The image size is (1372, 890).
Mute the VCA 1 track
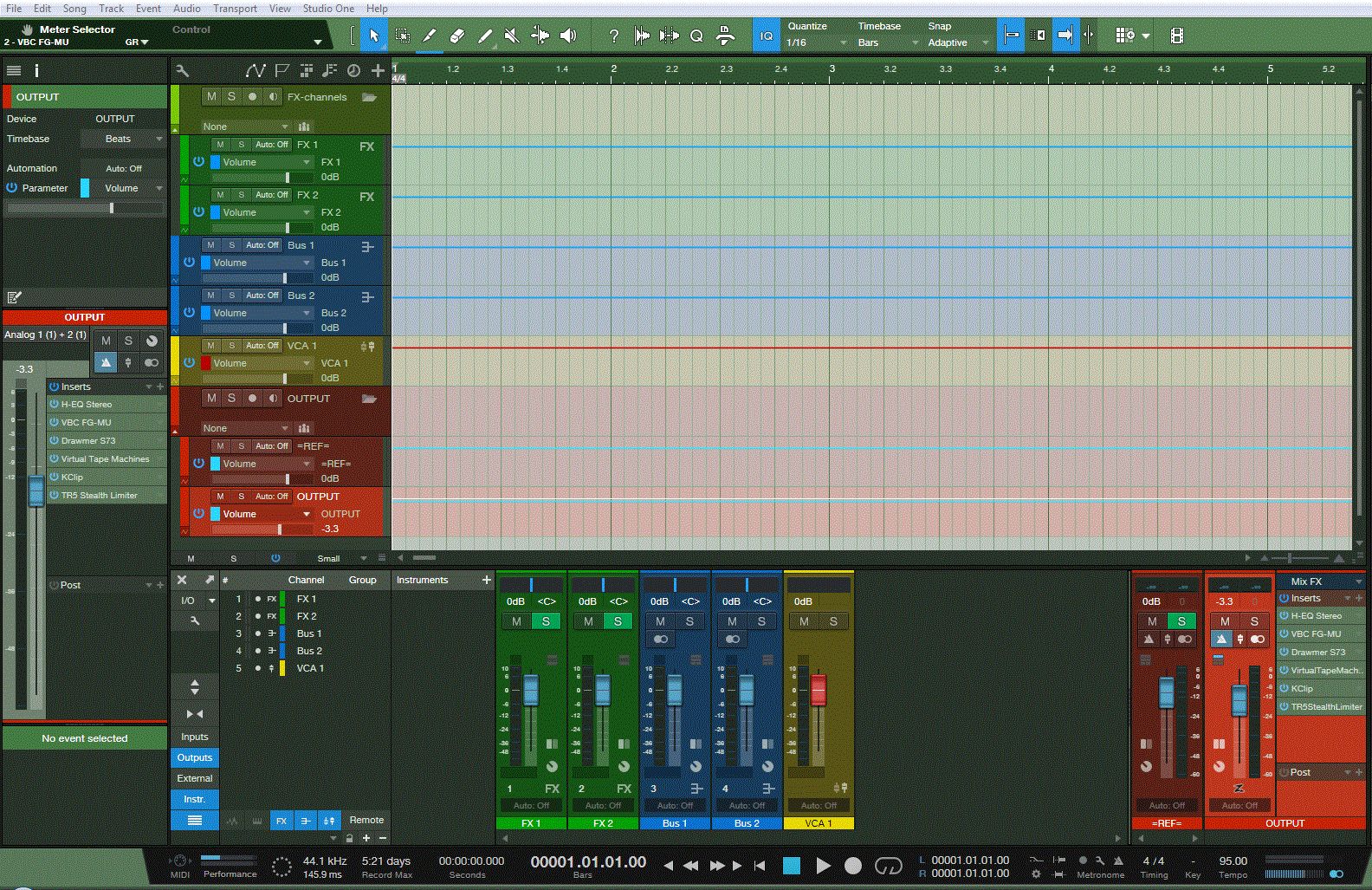pyautogui.click(x=210, y=346)
